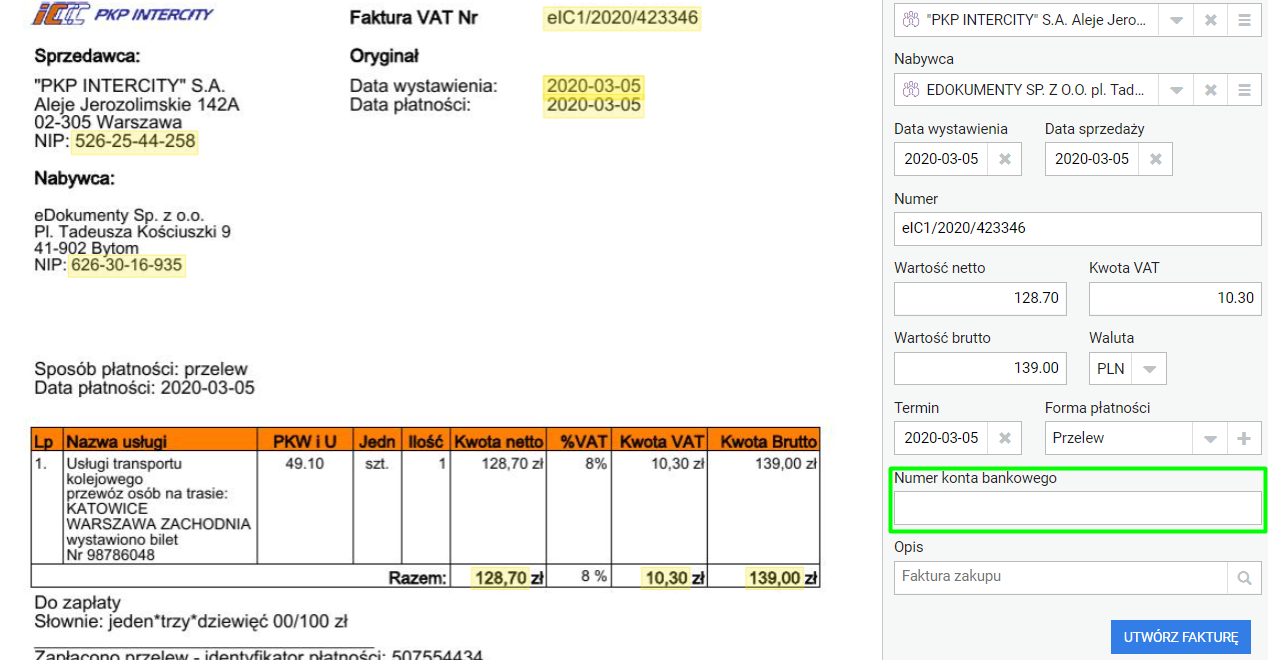Screen dimensions: 1268x660
Task: Clear the Data sprzedaży date
Action: (x=1156, y=159)
